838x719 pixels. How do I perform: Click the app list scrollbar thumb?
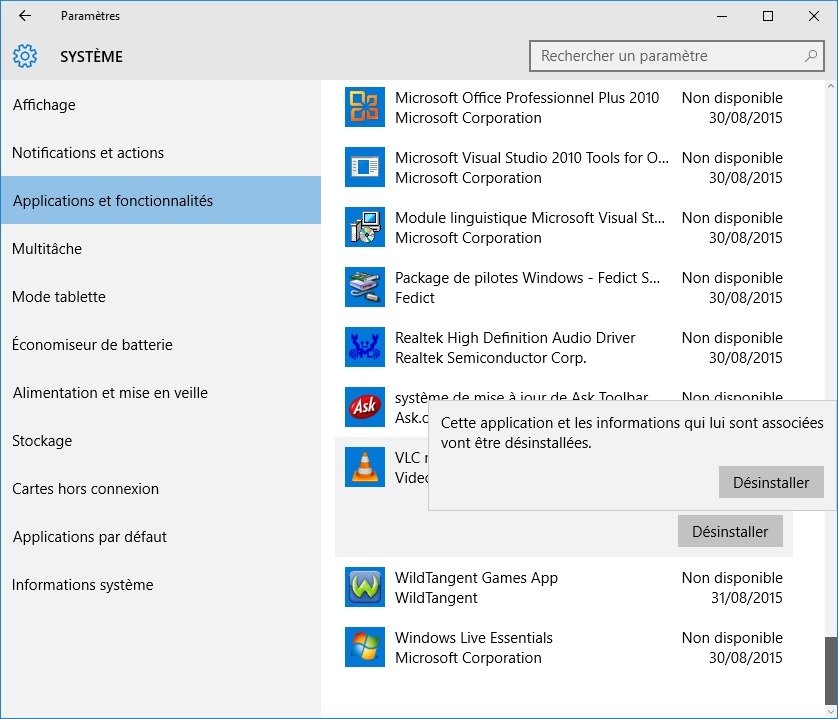(831, 671)
